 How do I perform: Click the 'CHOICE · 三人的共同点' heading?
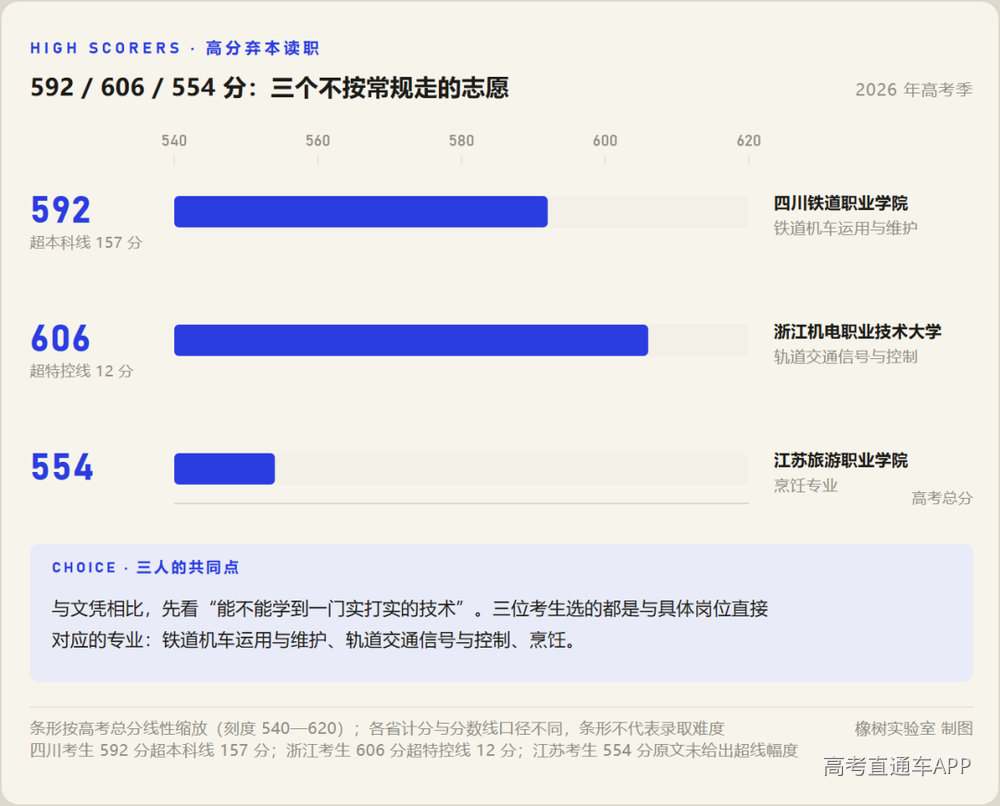pyautogui.click(x=145, y=568)
